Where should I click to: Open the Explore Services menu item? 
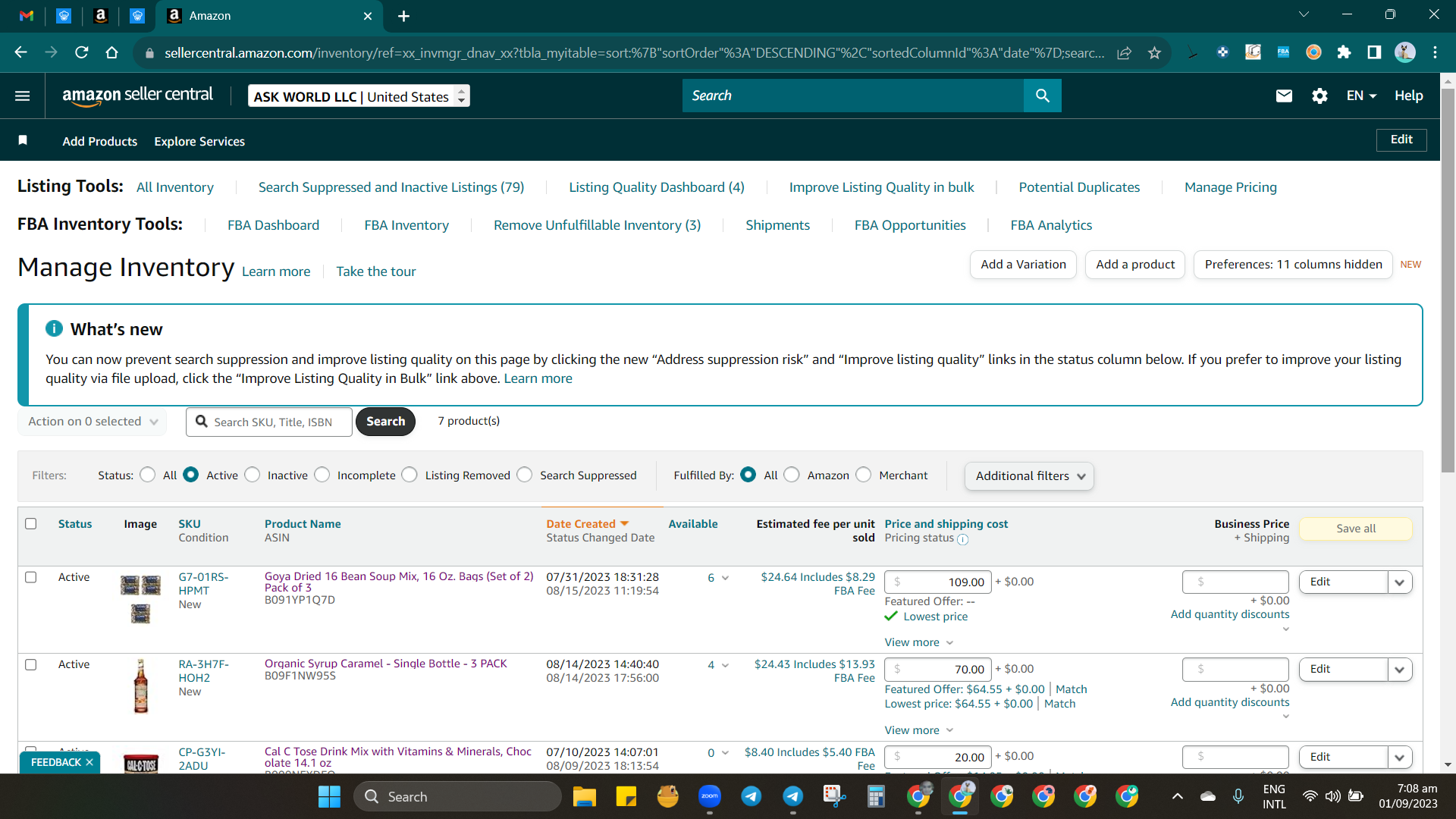(x=199, y=141)
